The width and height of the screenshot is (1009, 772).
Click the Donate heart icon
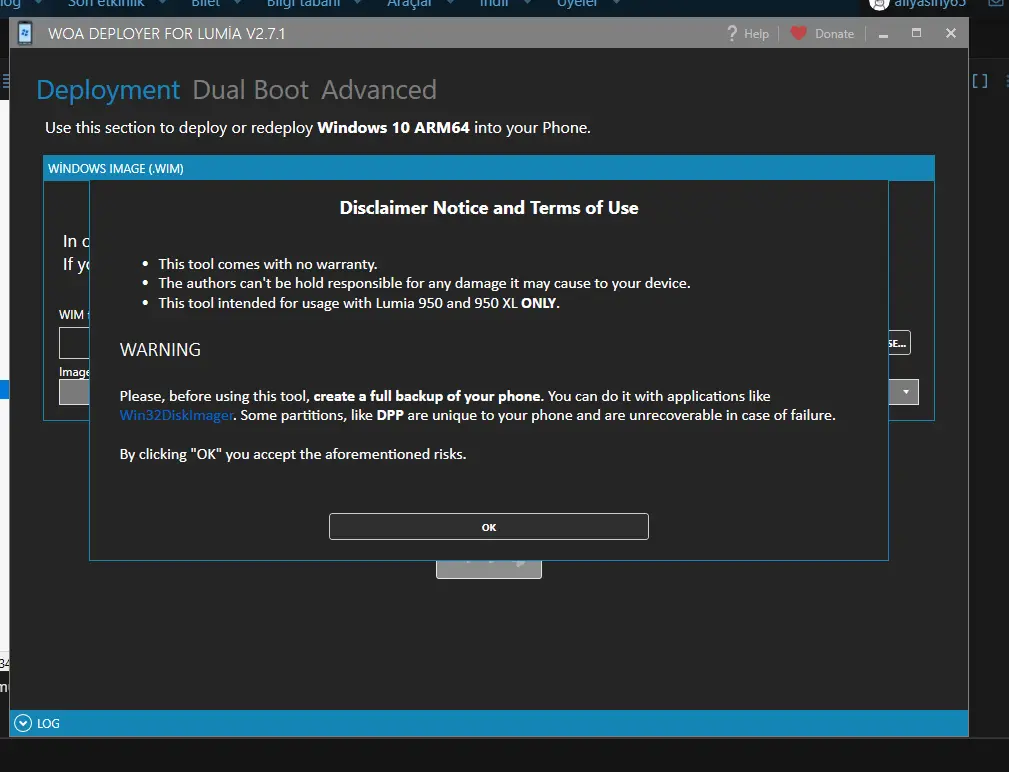point(798,33)
